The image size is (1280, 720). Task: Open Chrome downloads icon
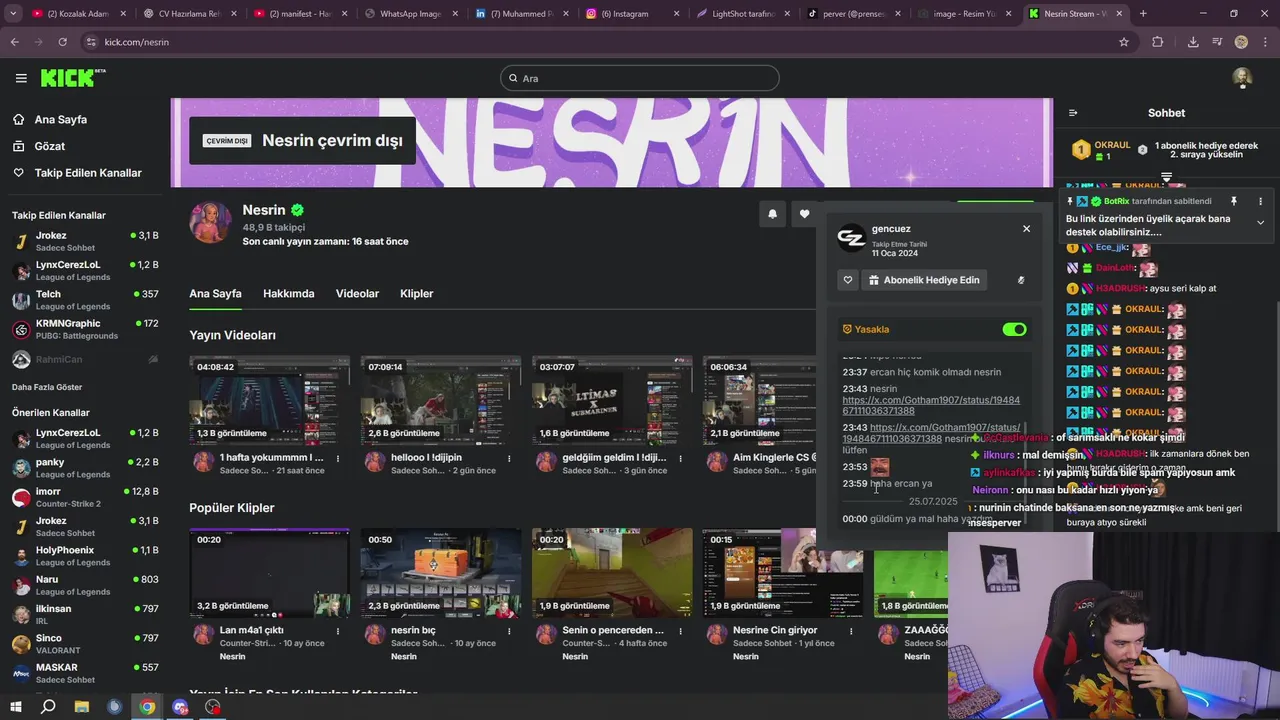pos(1193,42)
